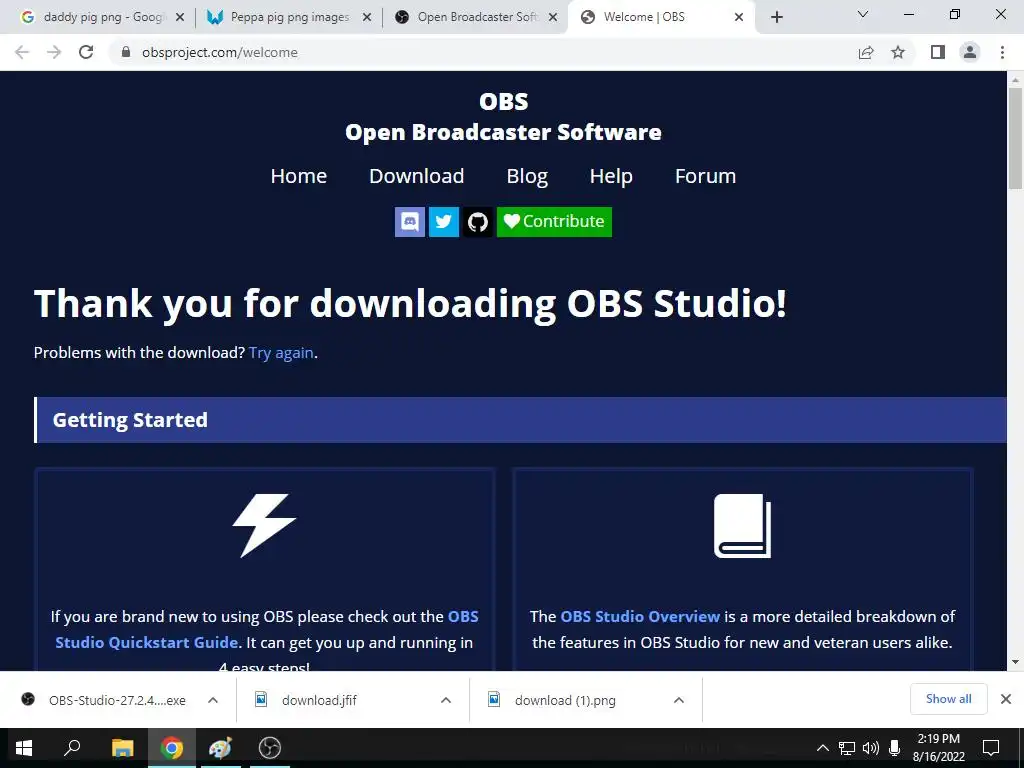Go back with the browser back arrow

coord(22,52)
